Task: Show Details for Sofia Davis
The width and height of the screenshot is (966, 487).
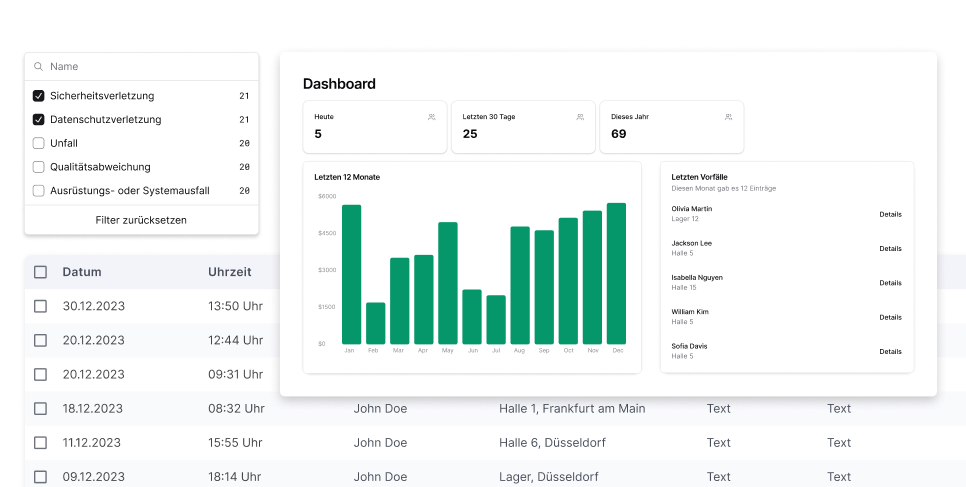Action: (890, 351)
